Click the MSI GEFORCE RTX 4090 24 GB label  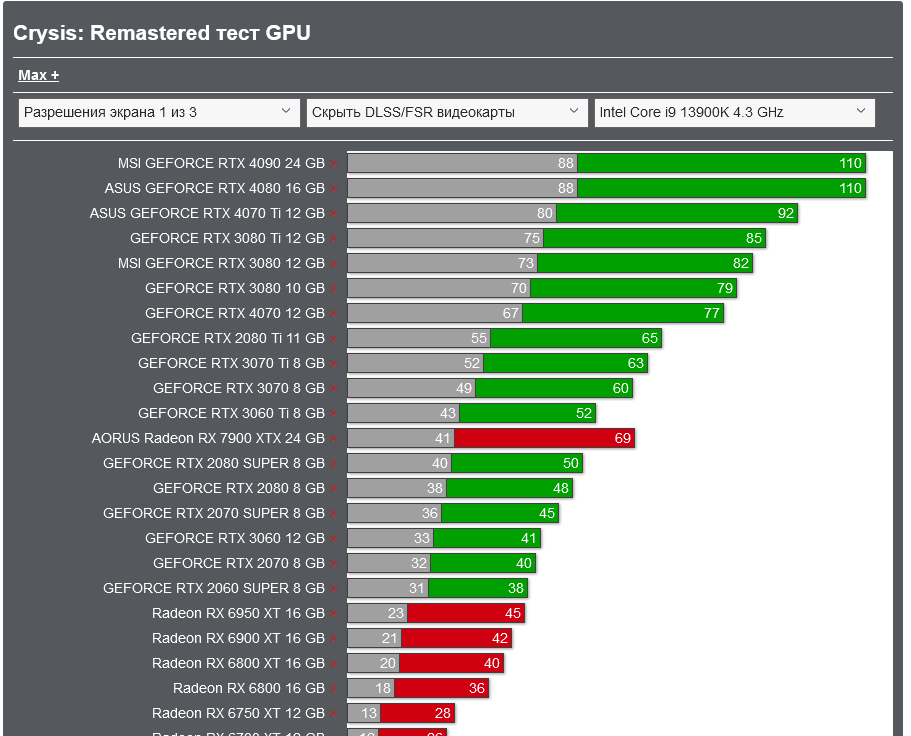tap(221, 163)
